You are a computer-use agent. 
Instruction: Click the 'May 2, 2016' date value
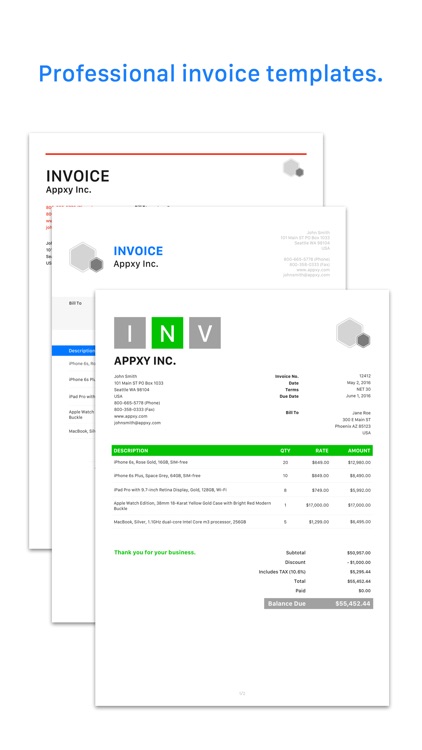[x=359, y=383]
